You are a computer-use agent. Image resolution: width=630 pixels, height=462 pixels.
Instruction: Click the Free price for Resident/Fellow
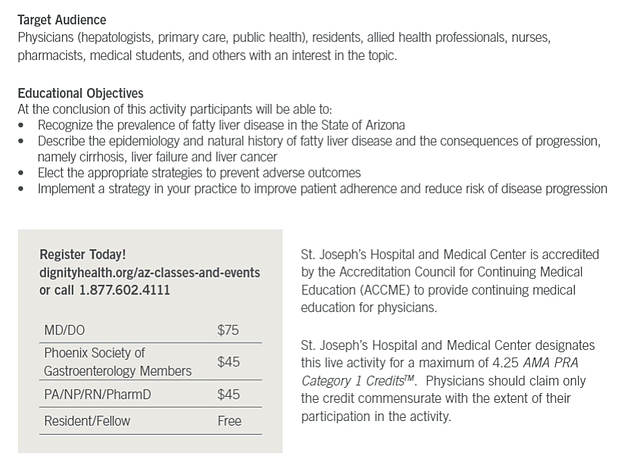(229, 421)
